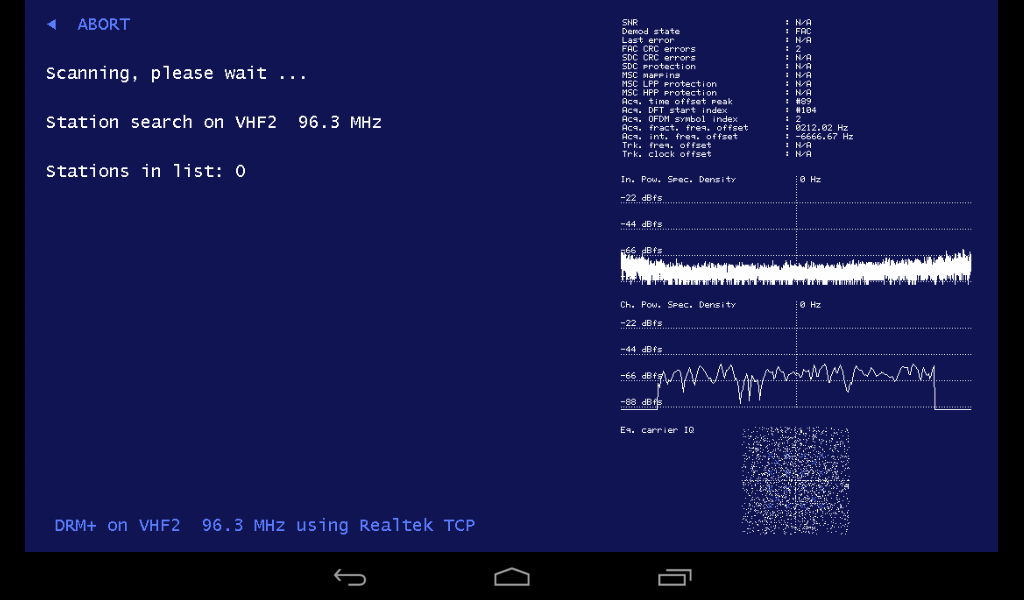Click the 'In. Pow. Spec. Density' title
The width and height of the screenshot is (1024, 600).
678,180
